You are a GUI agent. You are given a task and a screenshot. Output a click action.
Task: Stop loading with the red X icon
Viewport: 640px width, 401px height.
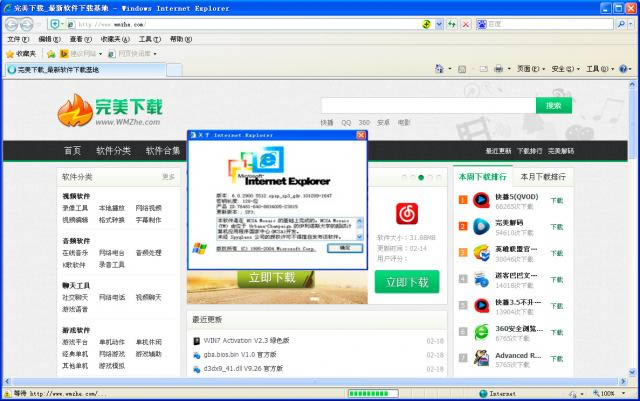click(x=465, y=25)
